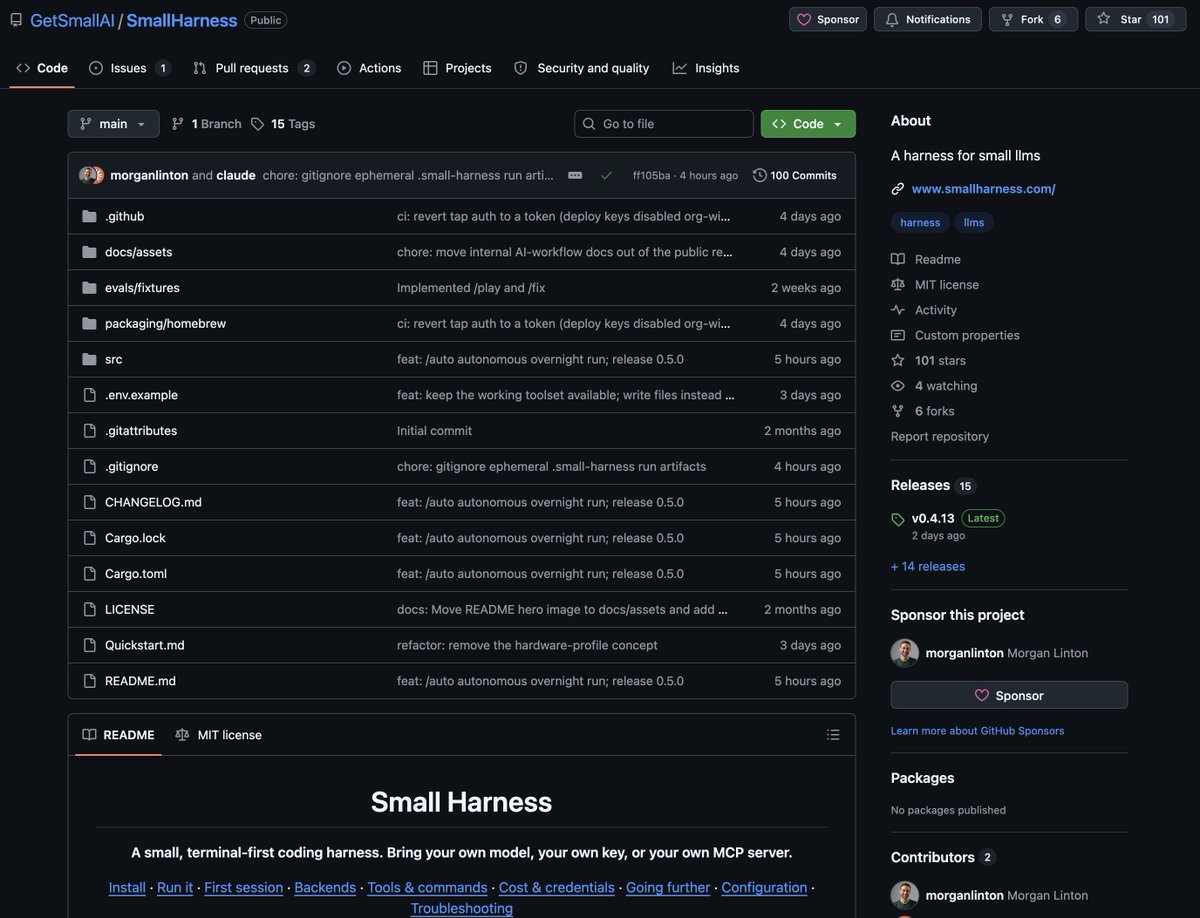Open release v0.4.13
Screen dimensions: 1200x918
pyautogui.click(x=933, y=519)
